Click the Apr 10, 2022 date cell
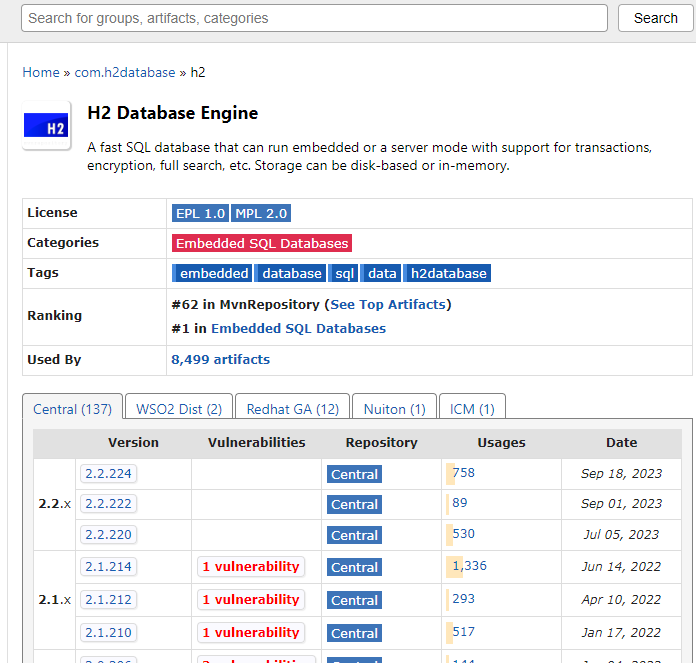This screenshot has width=696, height=663. (621, 600)
